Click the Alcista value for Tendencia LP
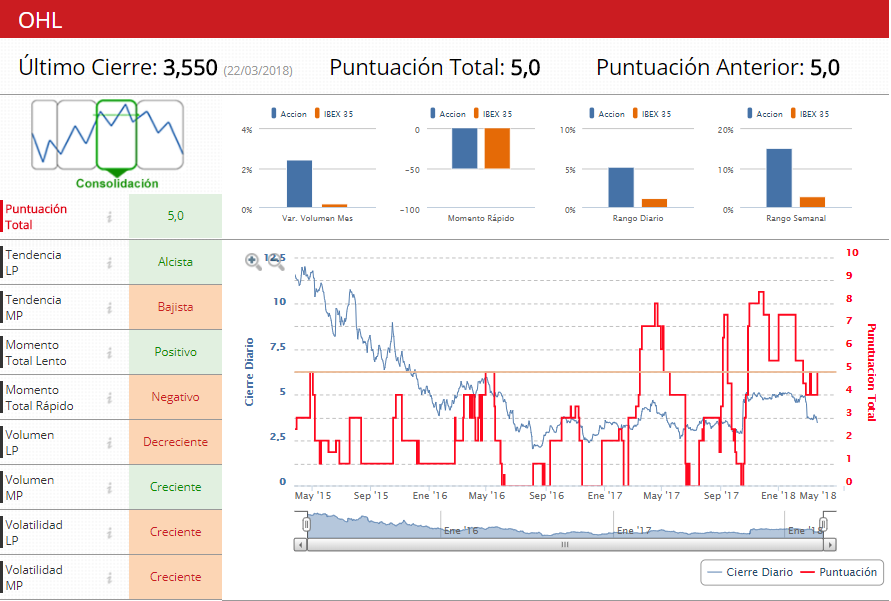This screenshot has width=891, height=601. click(x=175, y=262)
